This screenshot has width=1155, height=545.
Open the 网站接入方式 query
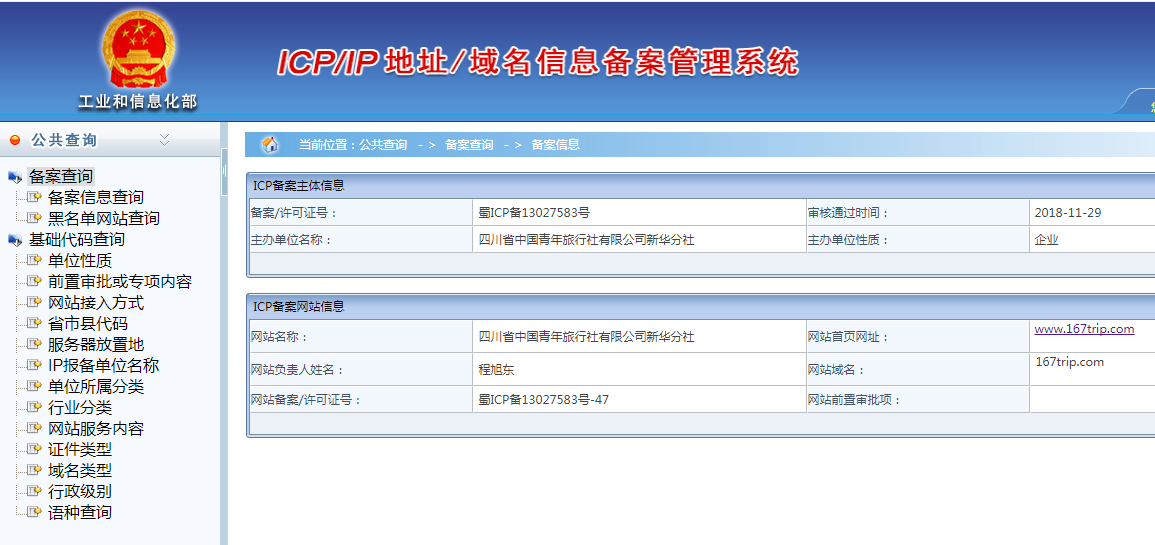(96, 303)
